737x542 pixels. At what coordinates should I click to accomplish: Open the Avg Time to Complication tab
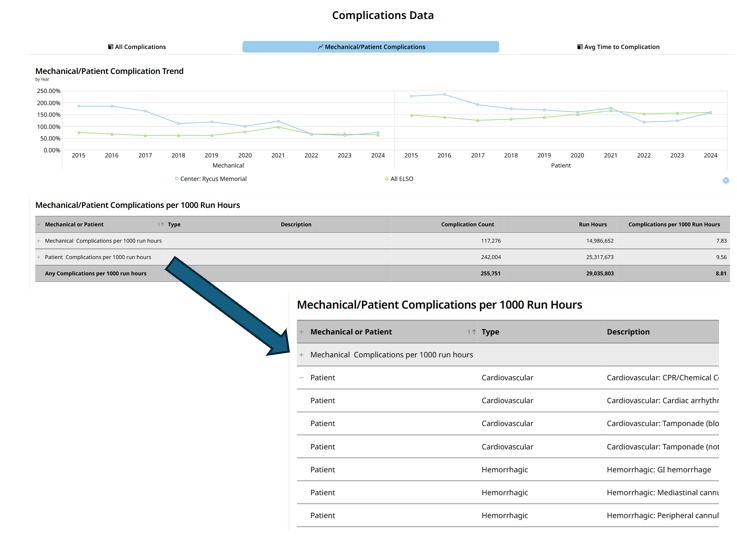(618, 47)
